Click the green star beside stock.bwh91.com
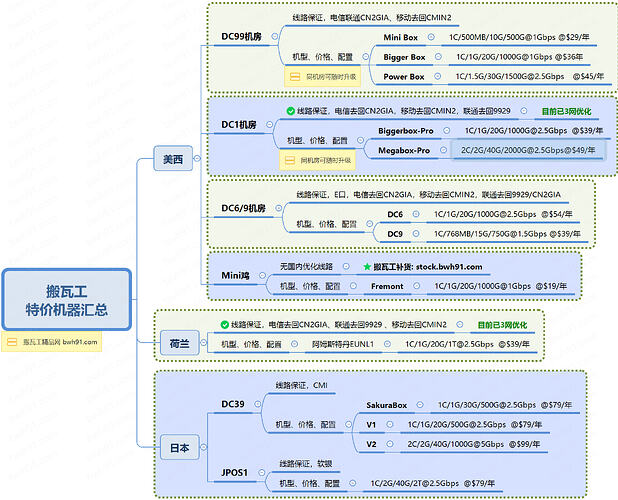 (x=367, y=267)
